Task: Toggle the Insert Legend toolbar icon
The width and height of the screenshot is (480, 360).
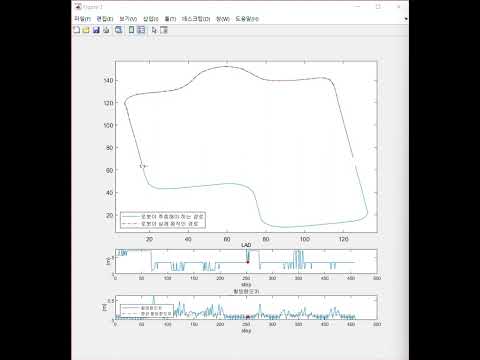Action: coord(141,30)
